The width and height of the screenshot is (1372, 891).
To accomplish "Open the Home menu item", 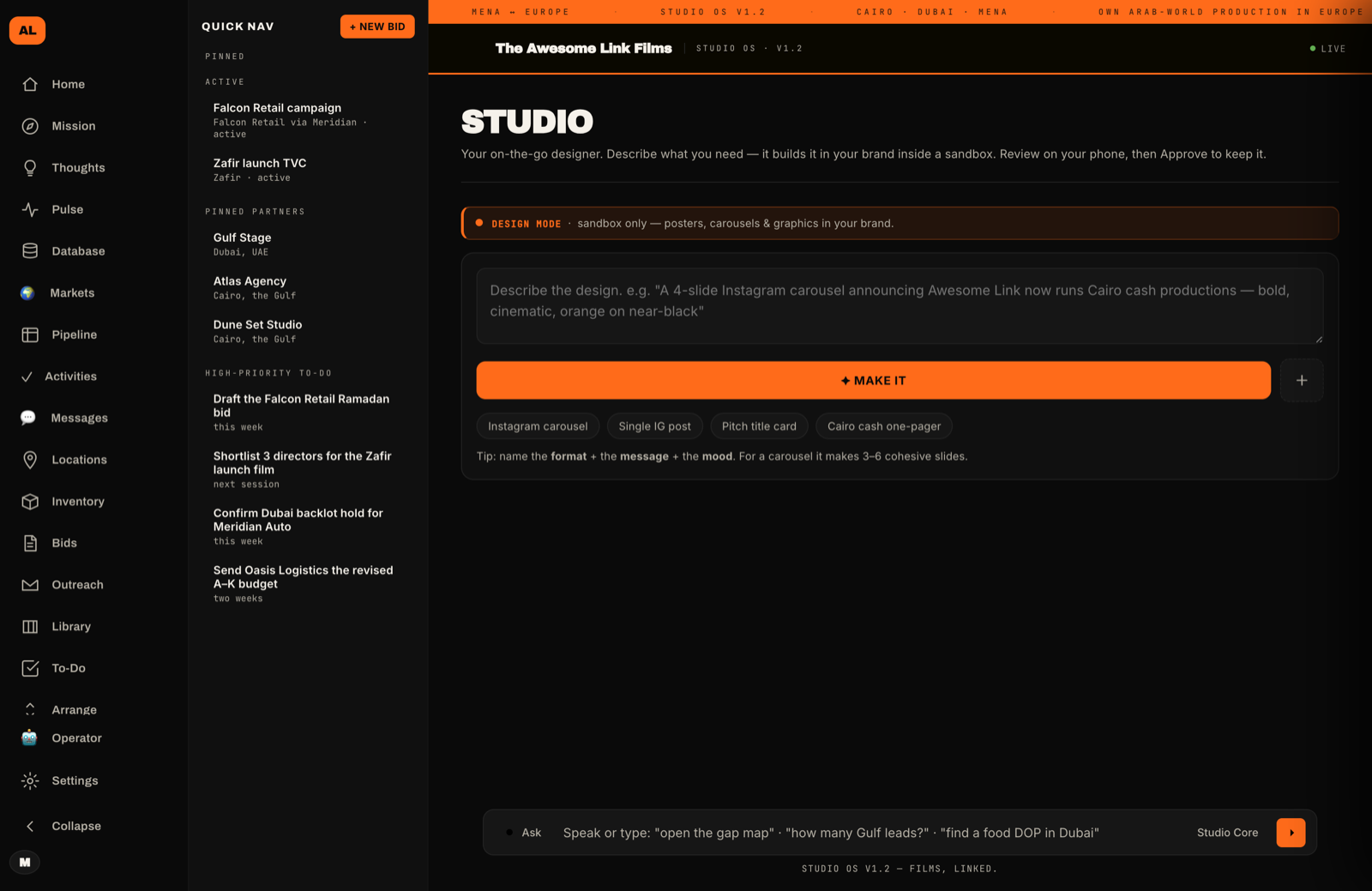I will [69, 84].
